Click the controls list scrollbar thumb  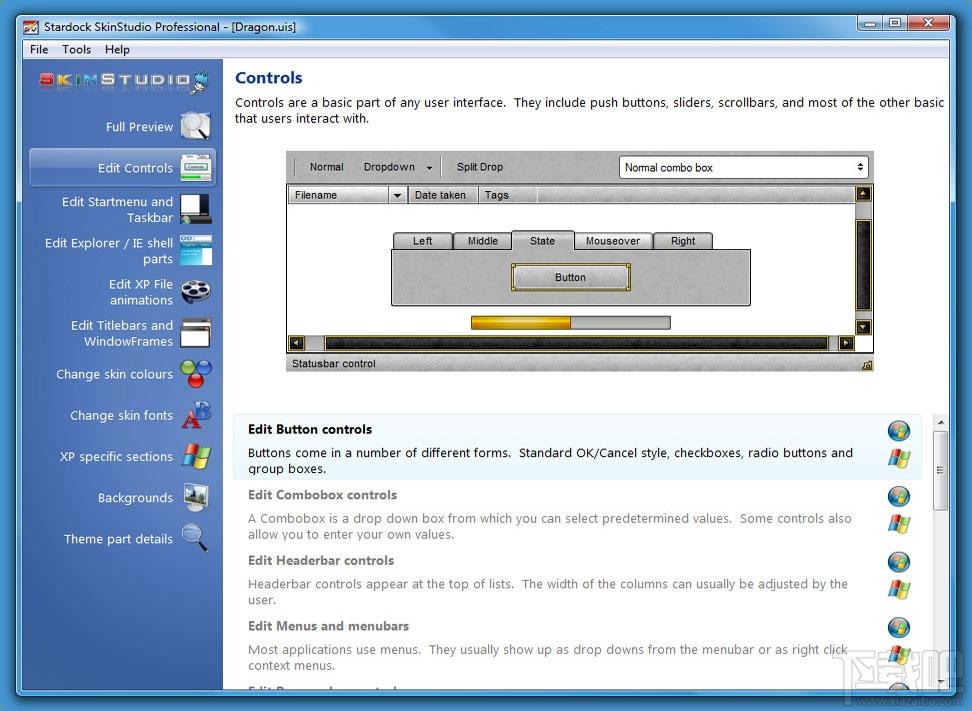coord(940,470)
